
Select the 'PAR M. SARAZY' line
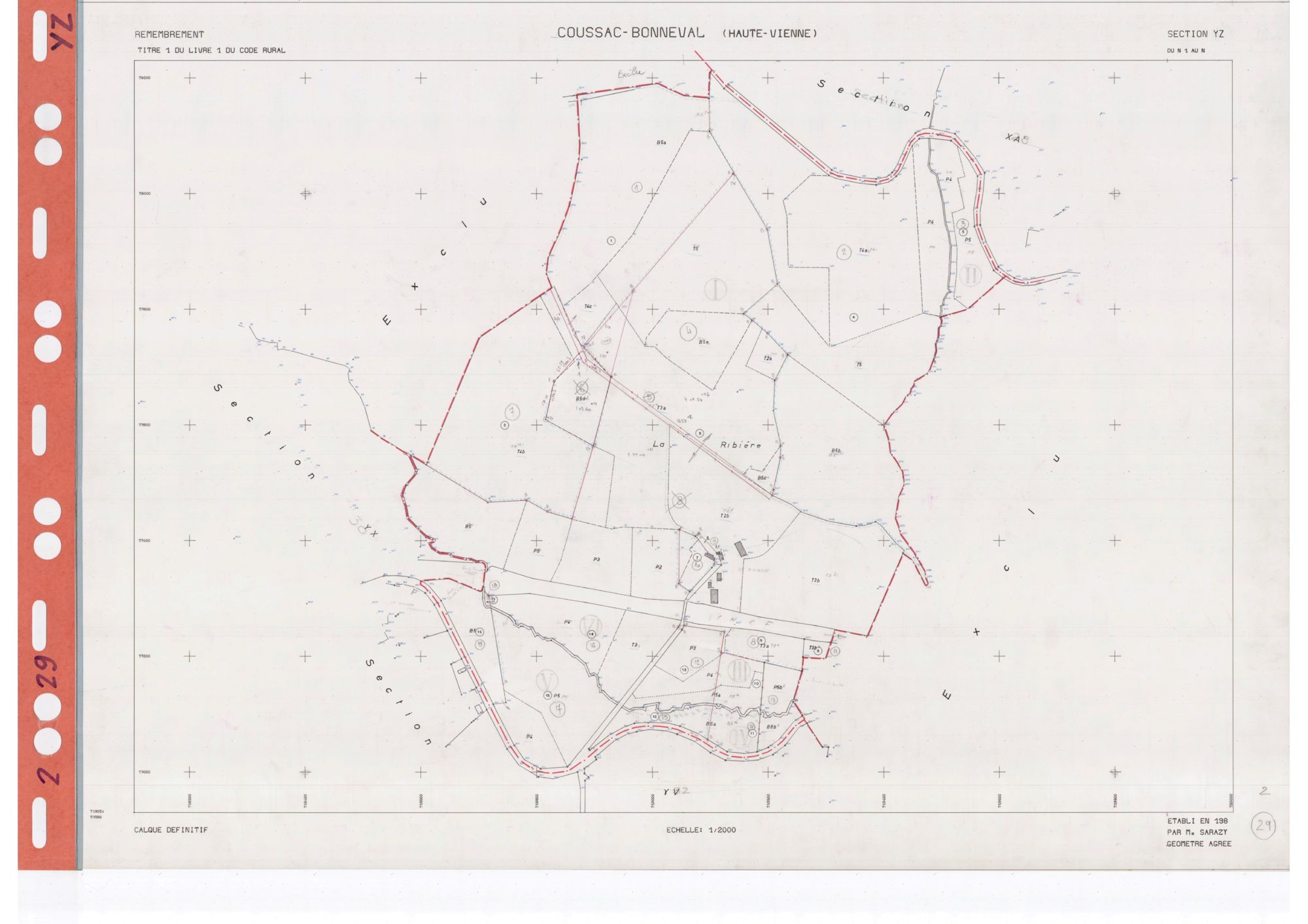(1197, 832)
